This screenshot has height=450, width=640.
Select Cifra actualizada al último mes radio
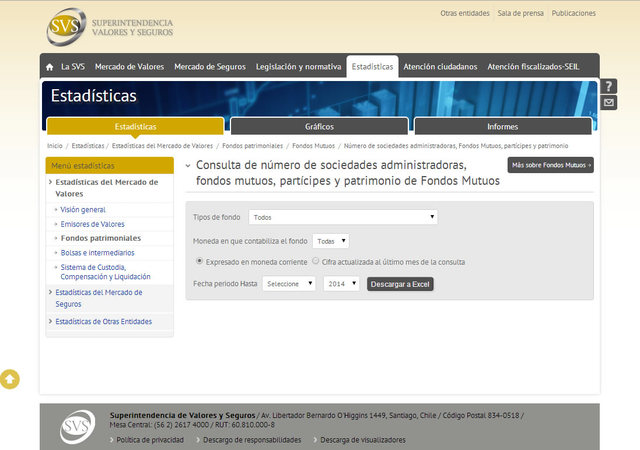pyautogui.click(x=316, y=261)
